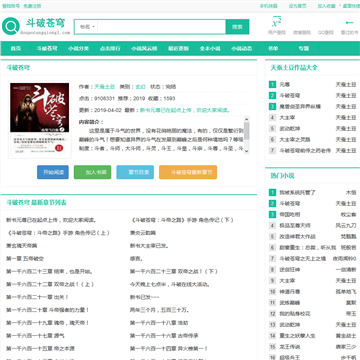Click the 加入收藏 link in top bar
Screen dimensions: 360x360
pos(326,6)
